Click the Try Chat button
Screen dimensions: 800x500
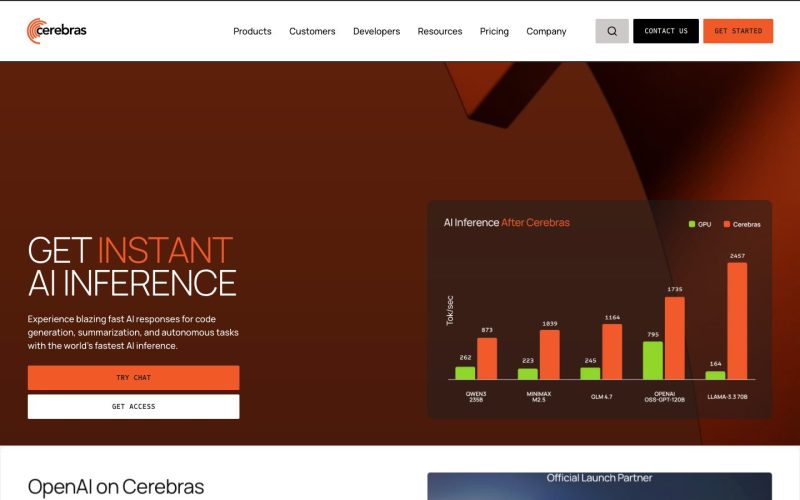(133, 378)
